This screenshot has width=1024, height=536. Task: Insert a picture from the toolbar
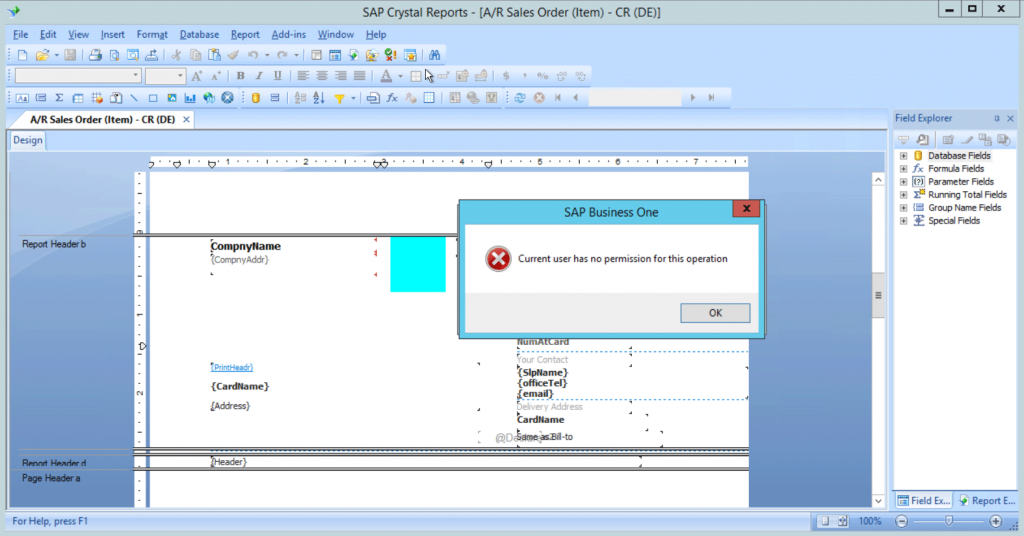172,98
